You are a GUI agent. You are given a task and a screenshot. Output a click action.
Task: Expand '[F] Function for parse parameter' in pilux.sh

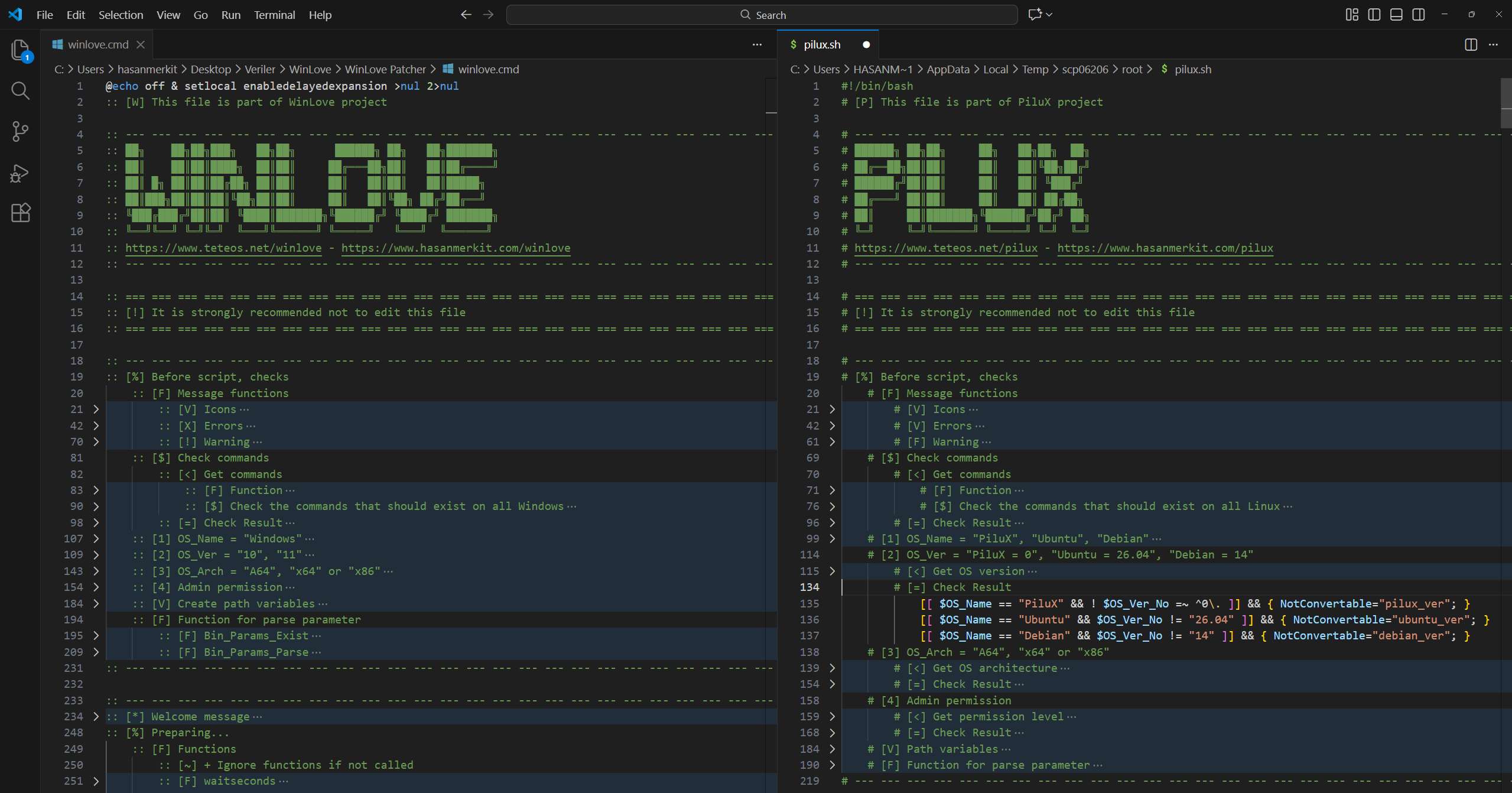click(832, 765)
